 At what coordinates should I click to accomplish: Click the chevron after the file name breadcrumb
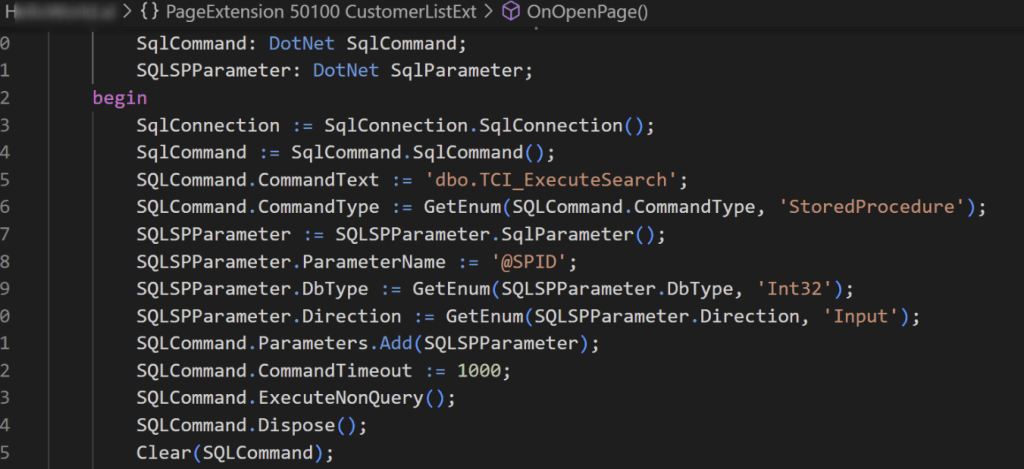(127, 13)
